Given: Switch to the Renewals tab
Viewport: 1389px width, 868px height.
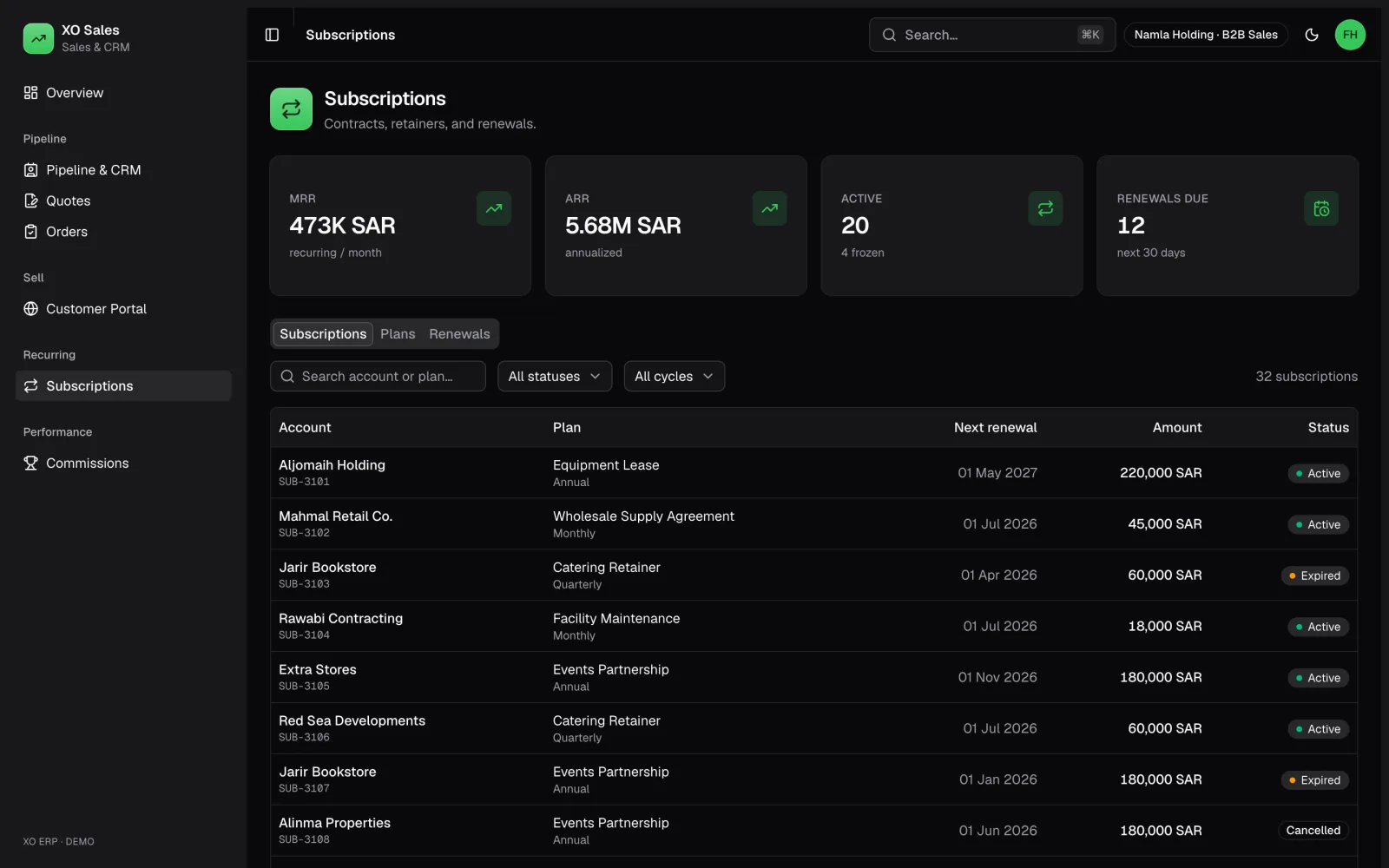Looking at the screenshot, I should [459, 334].
